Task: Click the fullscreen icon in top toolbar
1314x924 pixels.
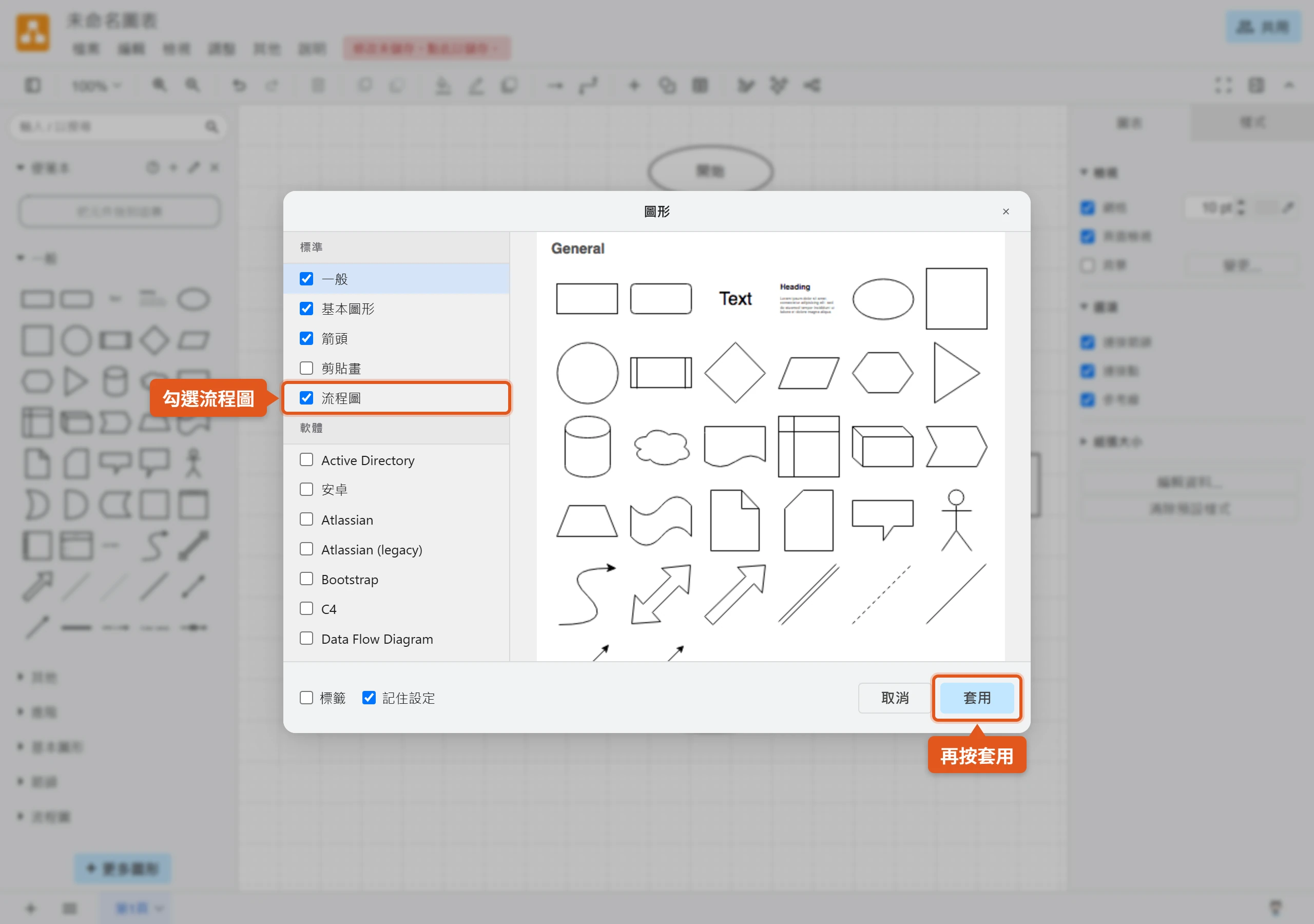Action: [x=1224, y=85]
